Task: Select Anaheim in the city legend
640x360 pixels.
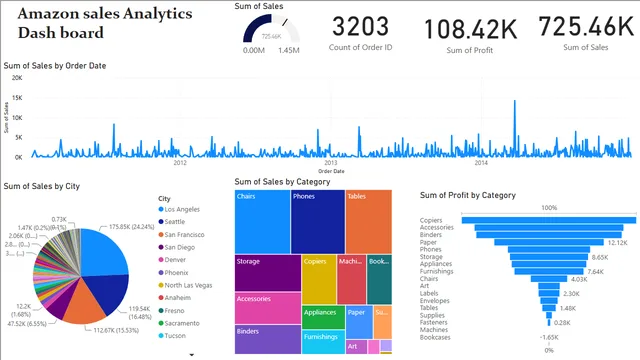Action: [x=175, y=298]
